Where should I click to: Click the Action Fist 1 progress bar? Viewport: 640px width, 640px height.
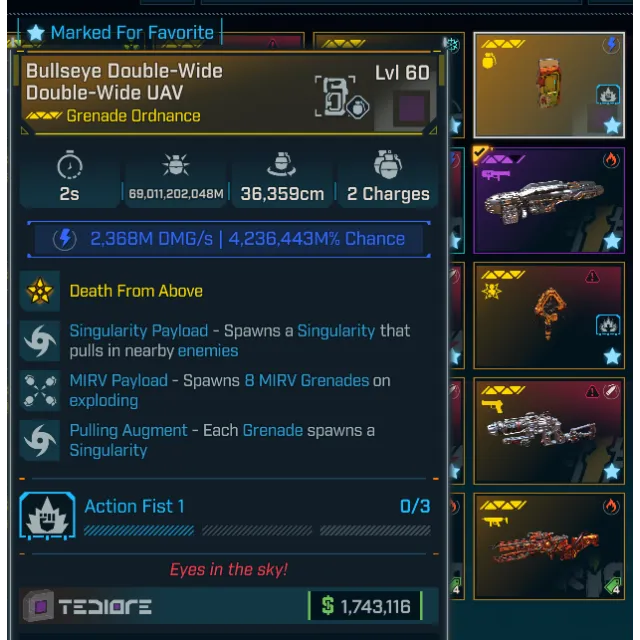[257, 531]
